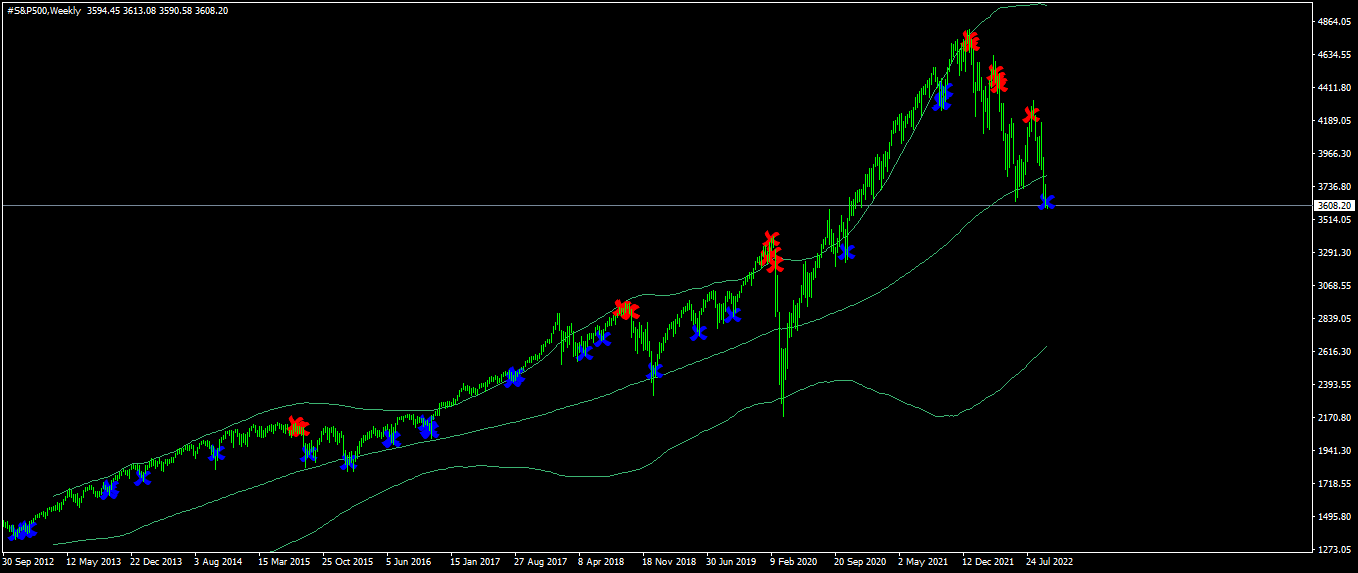The width and height of the screenshot is (1358, 573).
Task: Click the horizontal current price line
Action: pyautogui.click(x=655, y=205)
